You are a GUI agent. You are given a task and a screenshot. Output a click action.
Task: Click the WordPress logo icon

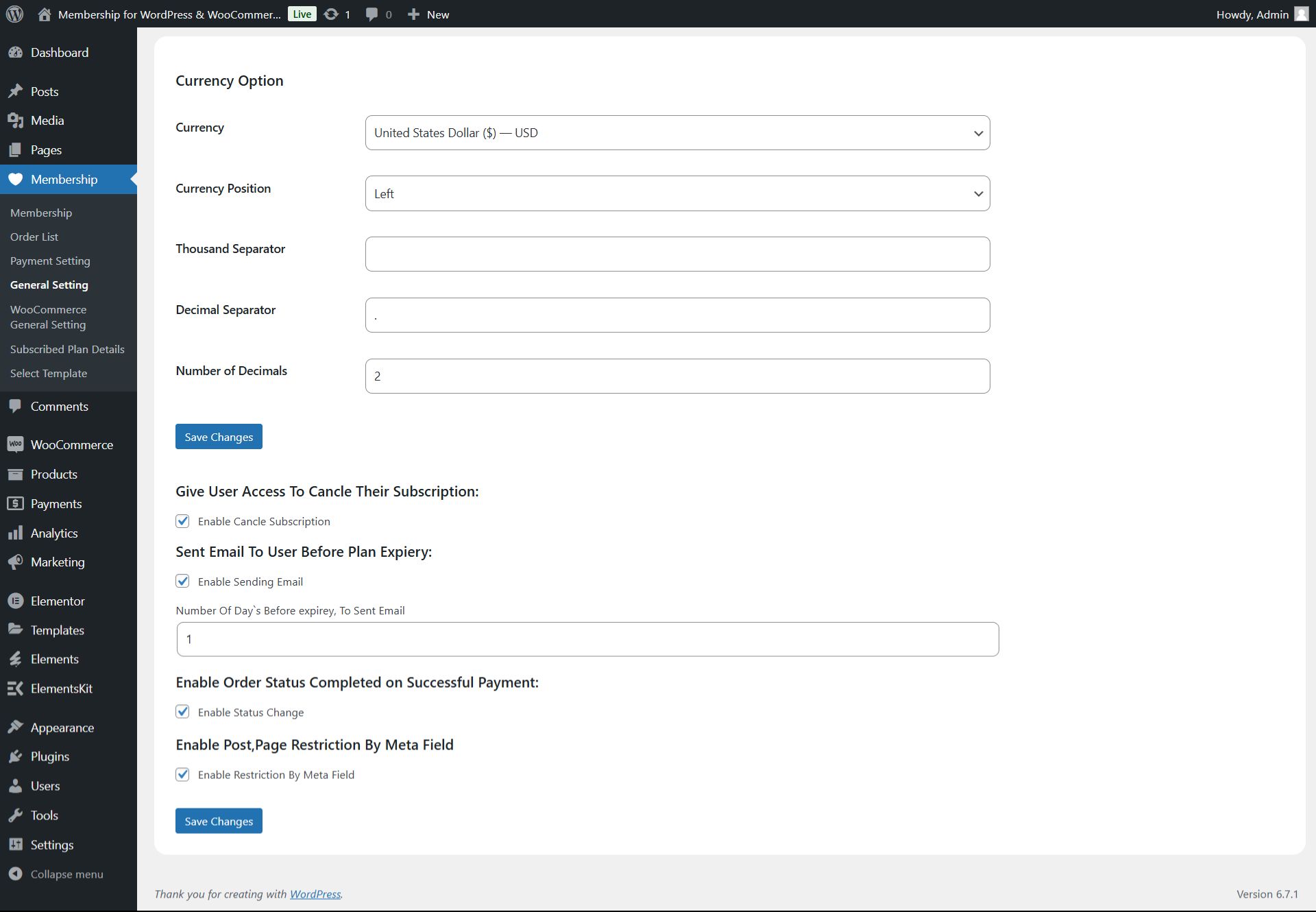pyautogui.click(x=15, y=14)
